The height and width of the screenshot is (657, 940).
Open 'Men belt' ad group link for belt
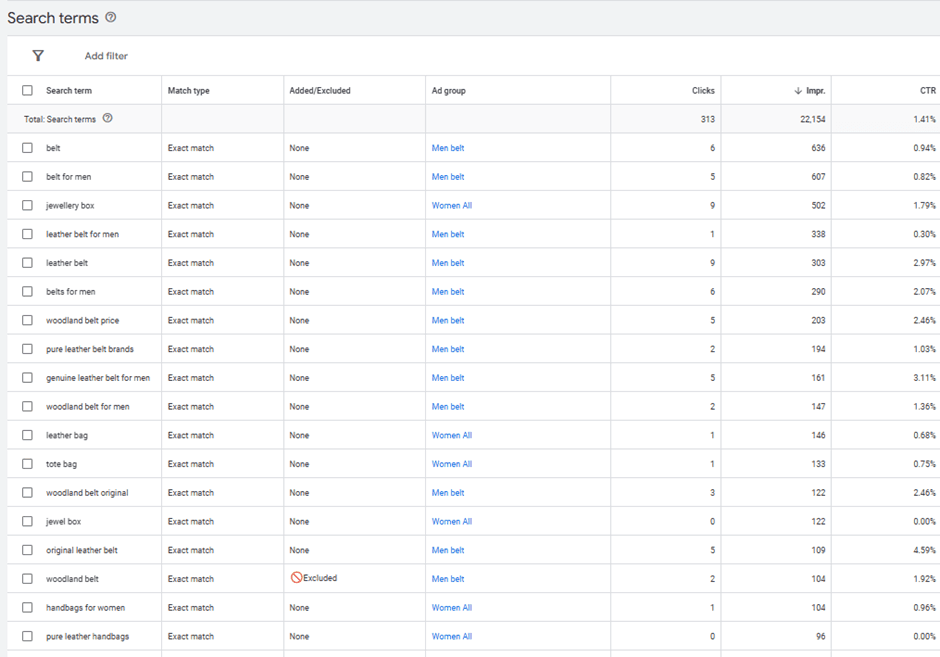click(448, 148)
